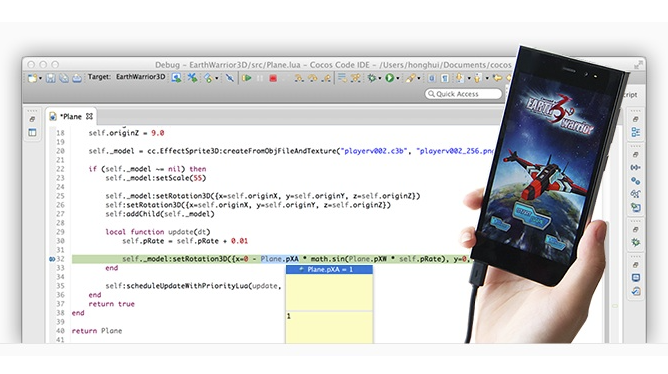Expand the previous annotation dropdown arrow

pos(487,78)
